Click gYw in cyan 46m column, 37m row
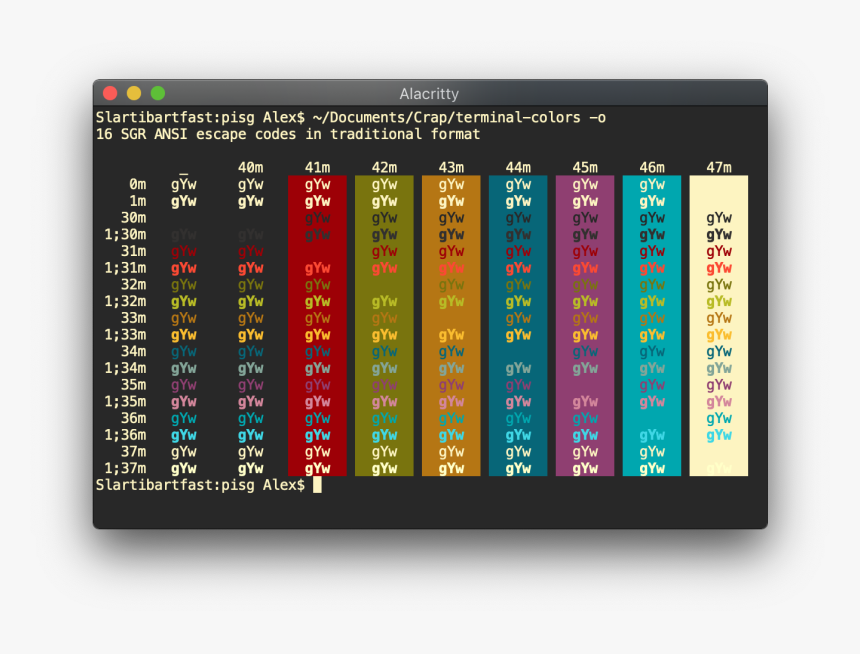 652,453
